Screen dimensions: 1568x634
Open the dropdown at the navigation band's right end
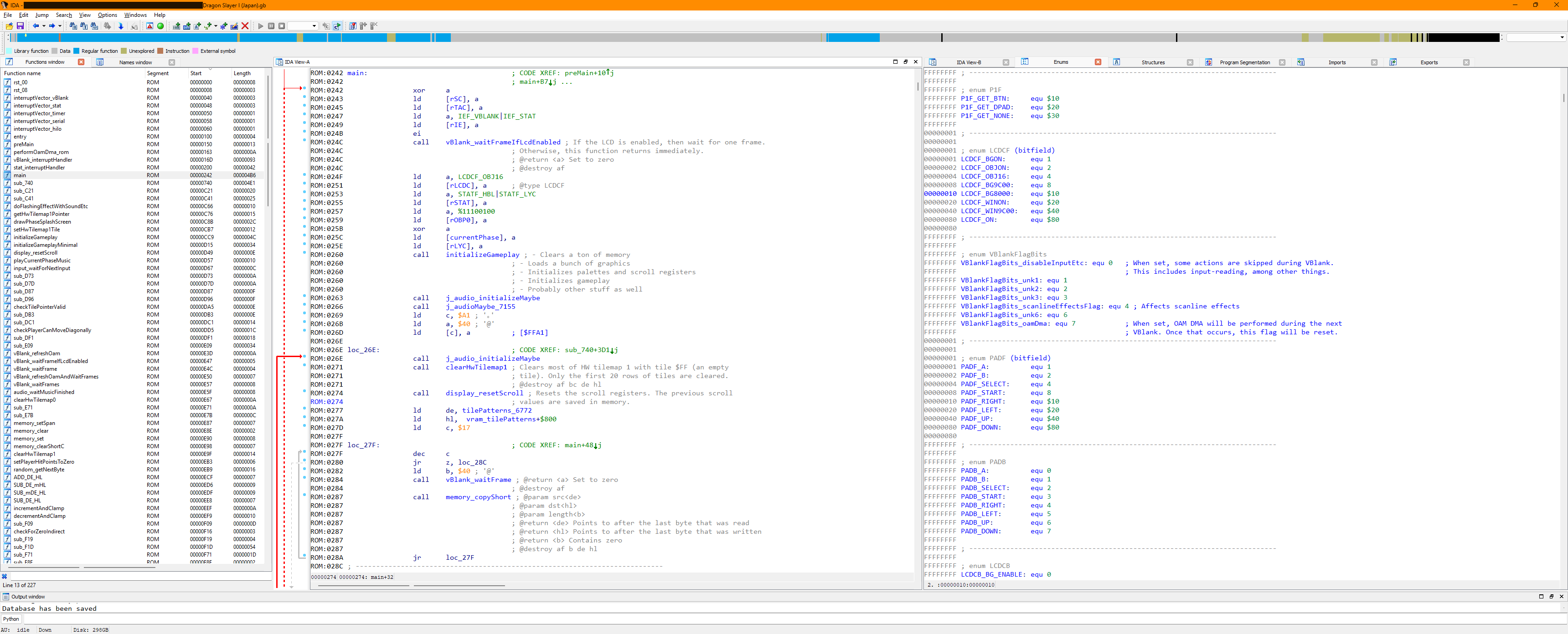click(1562, 38)
